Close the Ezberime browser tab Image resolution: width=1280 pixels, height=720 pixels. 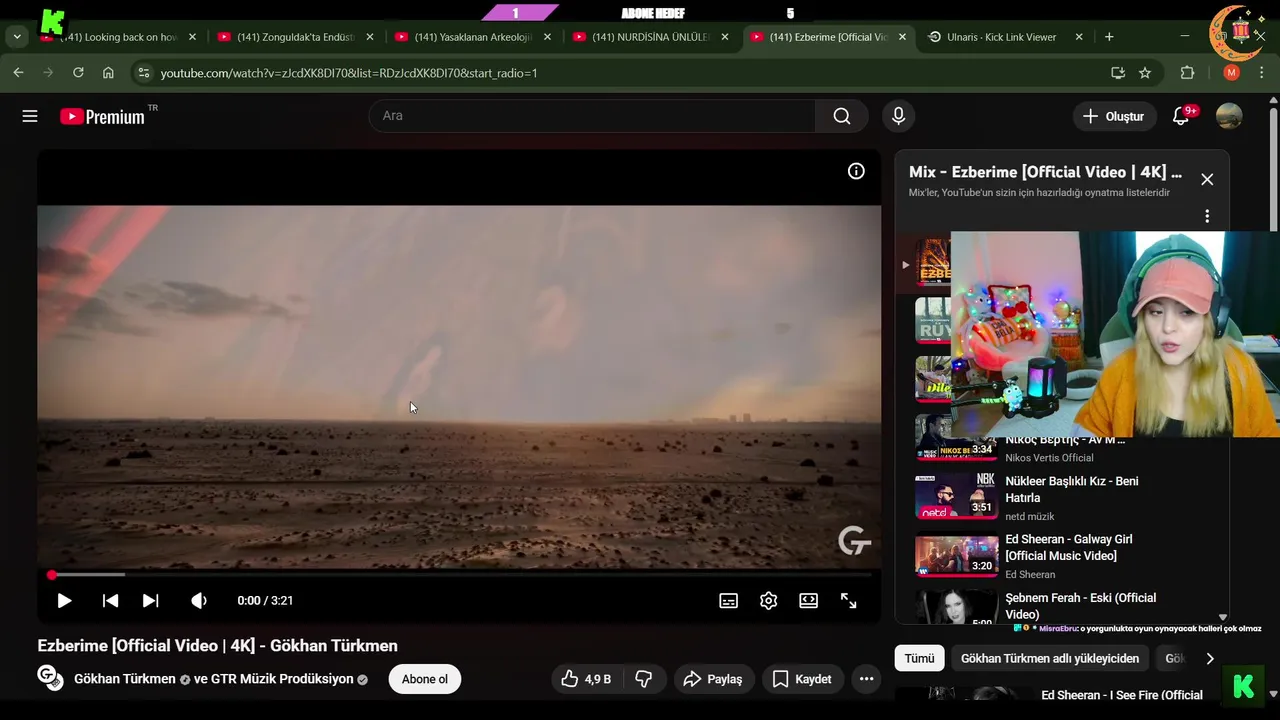coord(903,37)
